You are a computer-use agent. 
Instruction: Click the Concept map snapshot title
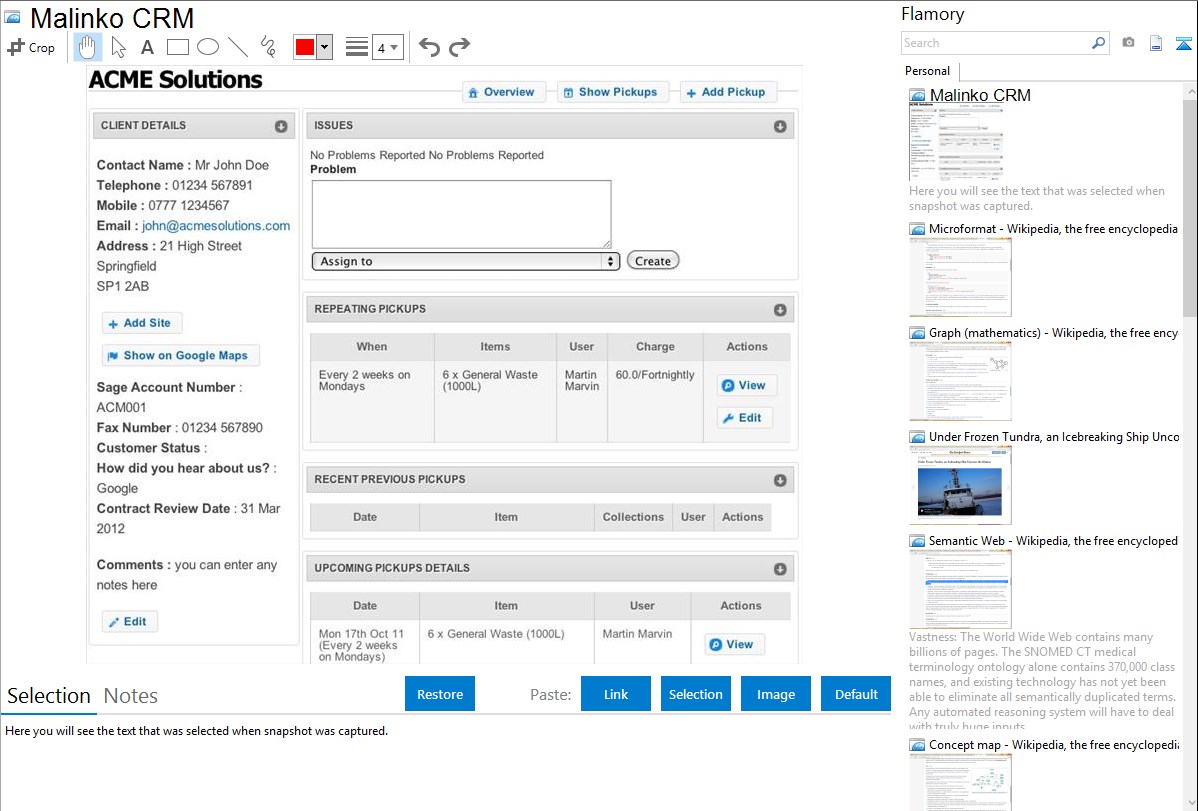pyautogui.click(x=1054, y=744)
